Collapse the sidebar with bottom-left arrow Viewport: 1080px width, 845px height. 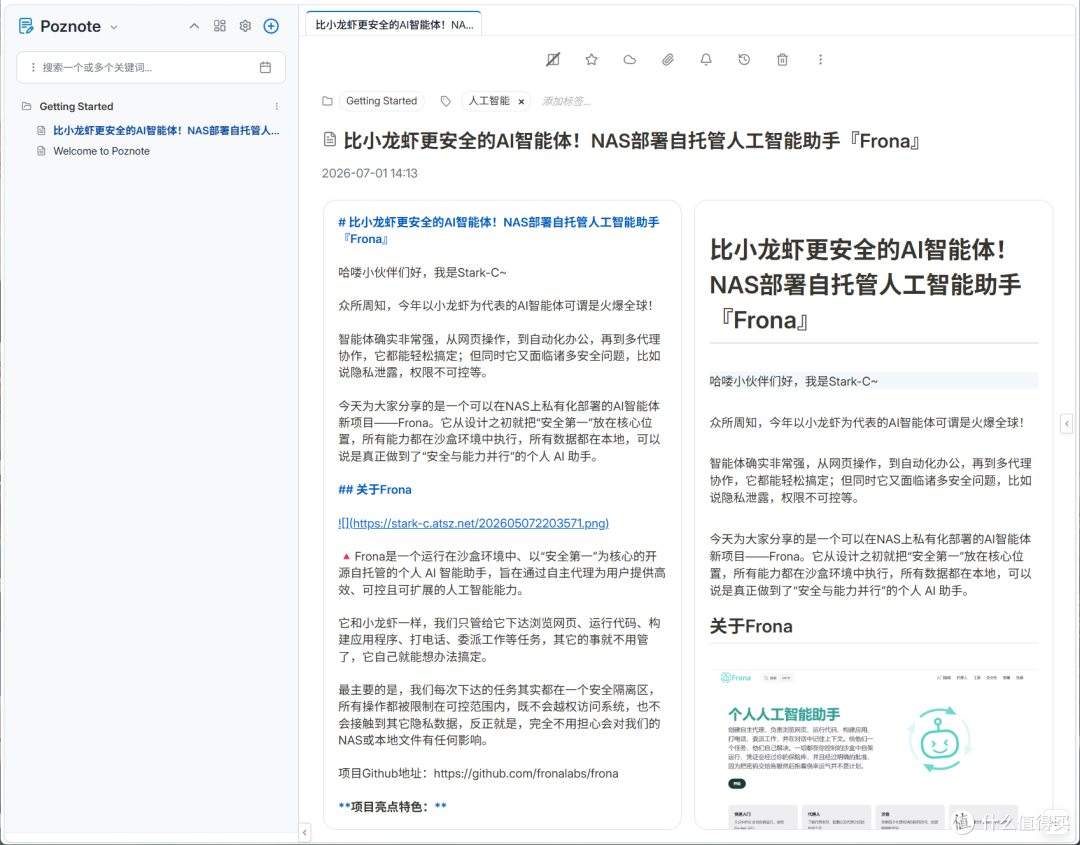305,833
